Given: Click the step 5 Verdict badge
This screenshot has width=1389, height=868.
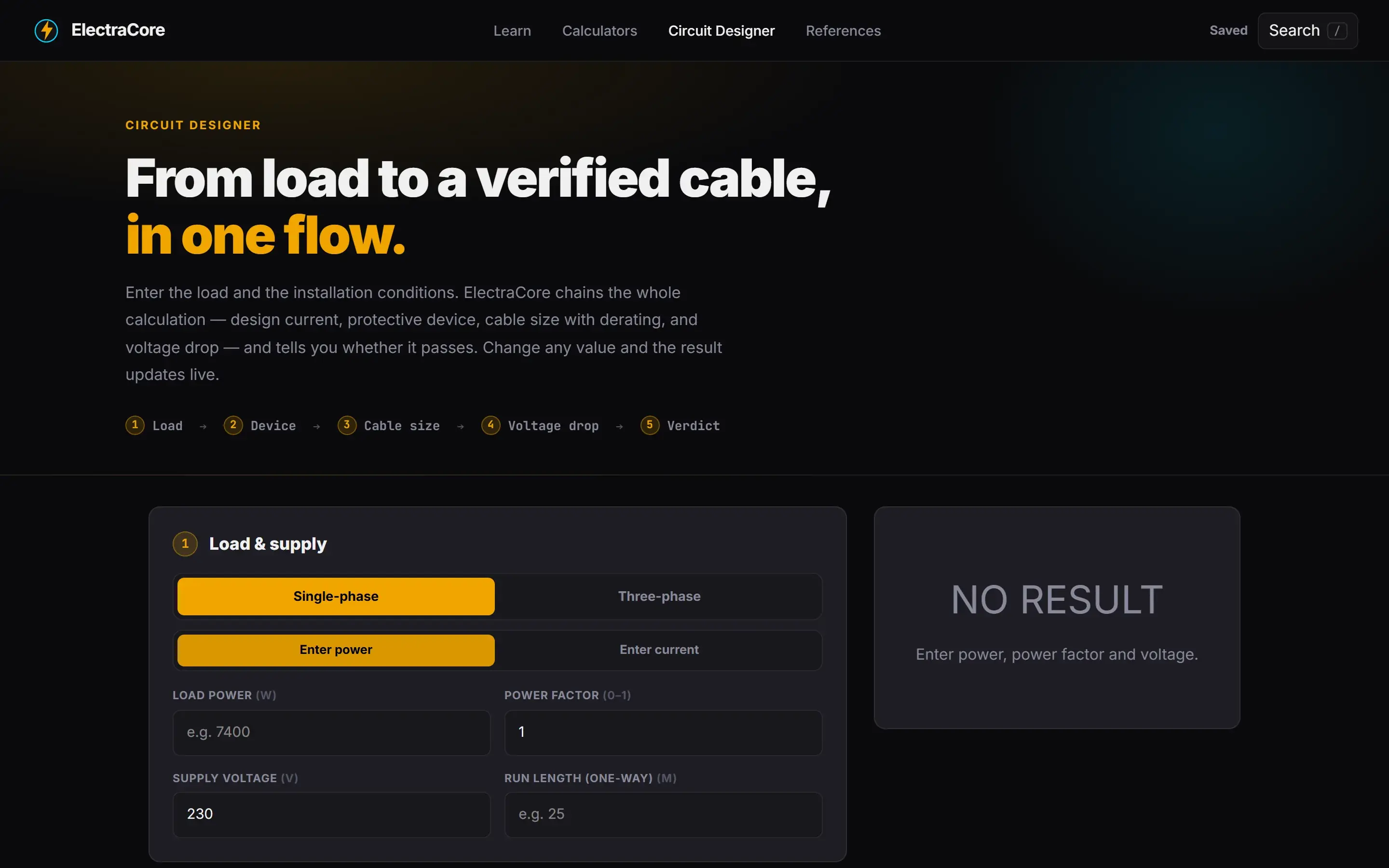Looking at the screenshot, I should pyautogui.click(x=650, y=425).
